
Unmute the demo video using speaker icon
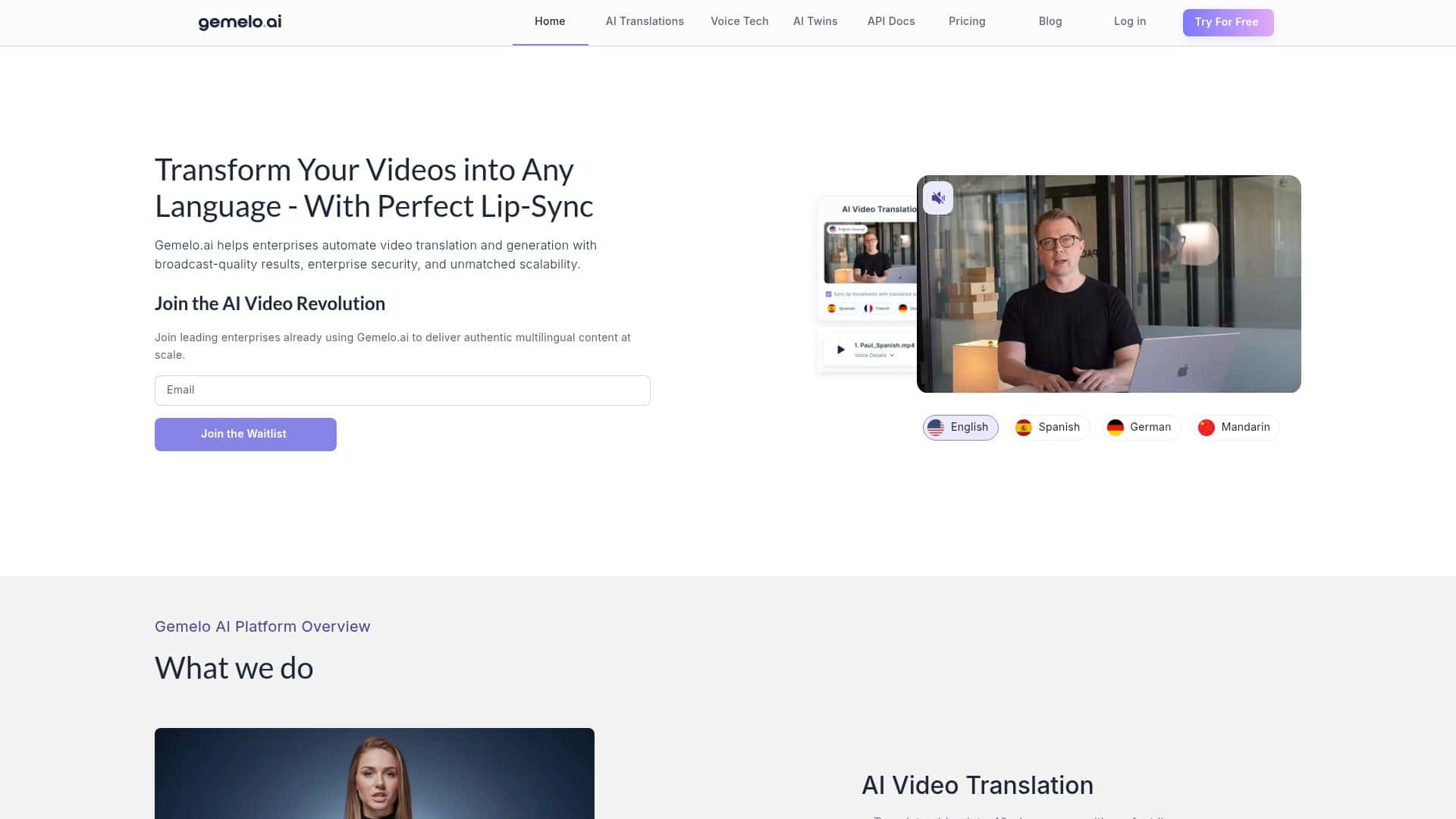pyautogui.click(x=938, y=198)
